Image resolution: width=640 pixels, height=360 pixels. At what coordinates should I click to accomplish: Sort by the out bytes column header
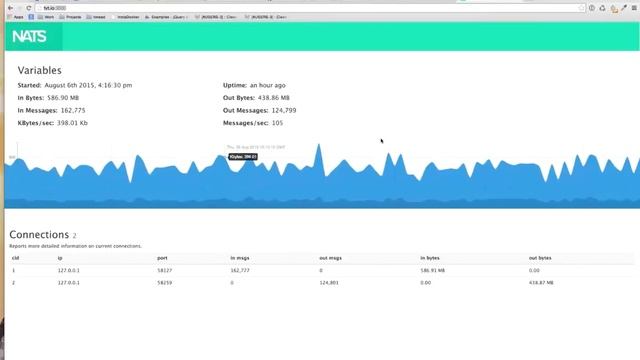(540, 258)
